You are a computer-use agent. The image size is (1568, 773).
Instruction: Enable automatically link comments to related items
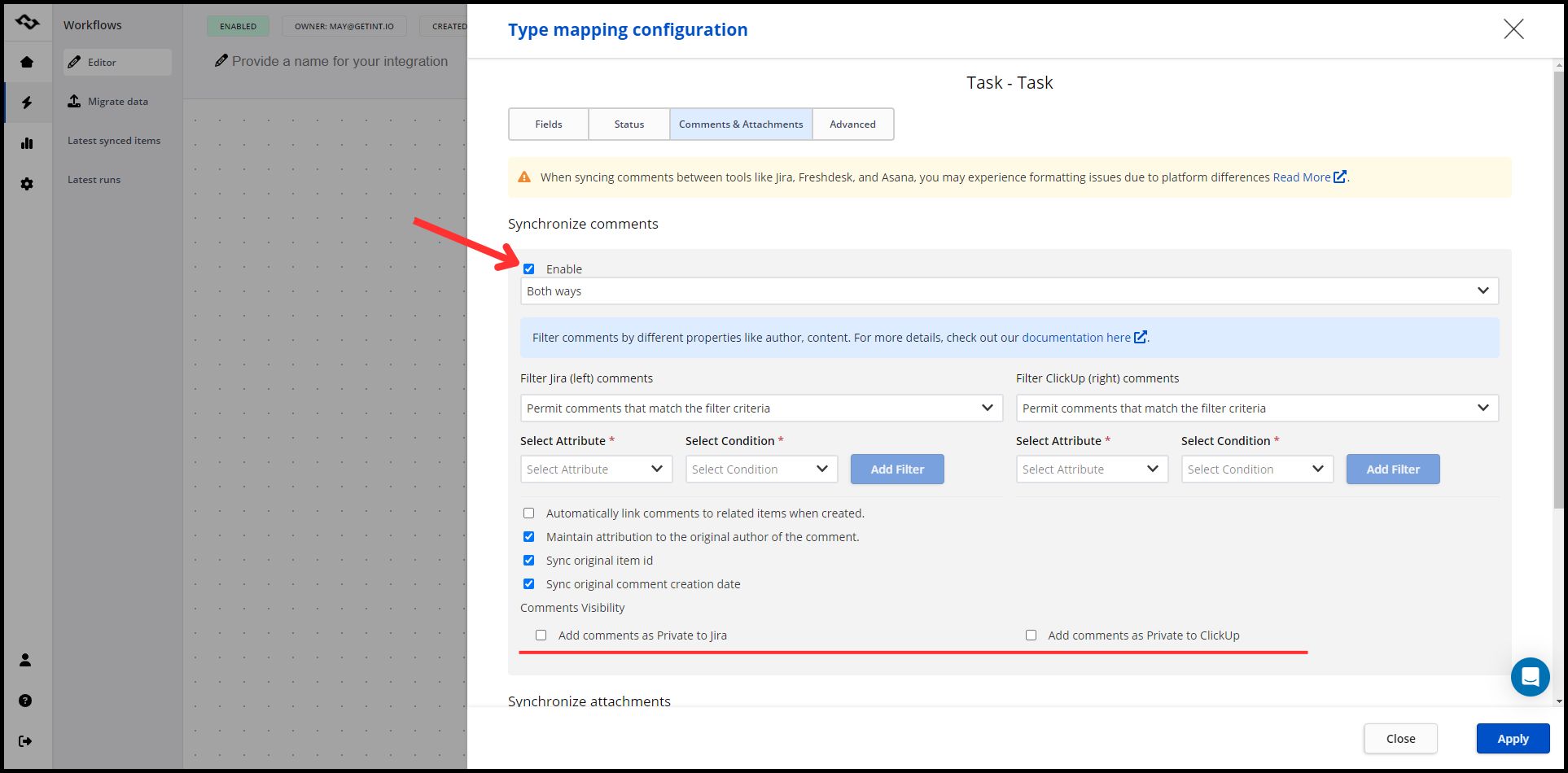529,513
